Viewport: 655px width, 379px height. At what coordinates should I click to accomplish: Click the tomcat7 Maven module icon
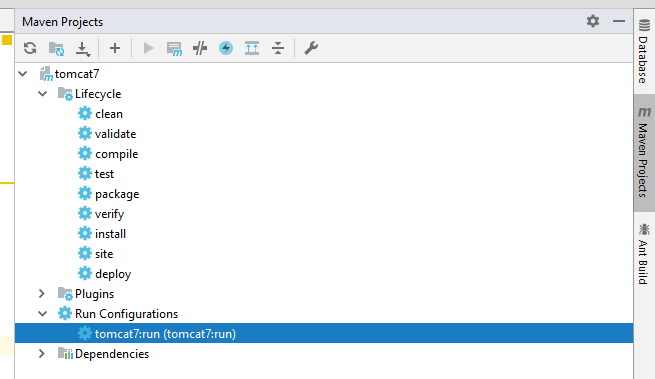point(46,74)
